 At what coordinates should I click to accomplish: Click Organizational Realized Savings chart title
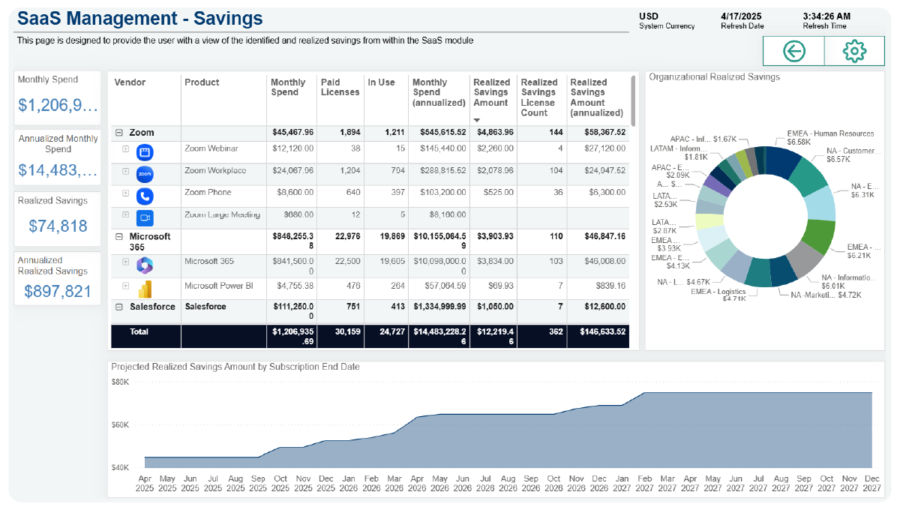(x=714, y=77)
